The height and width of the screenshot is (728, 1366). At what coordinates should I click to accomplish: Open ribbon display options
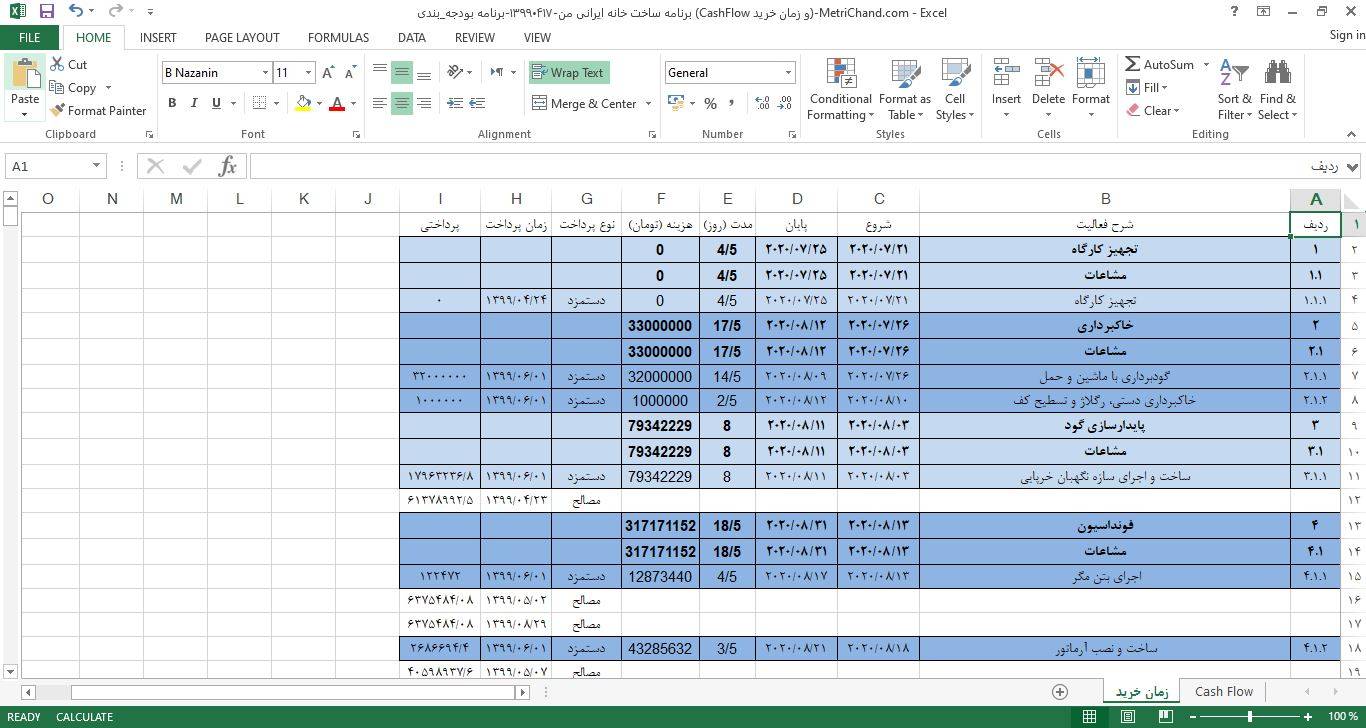(1263, 12)
